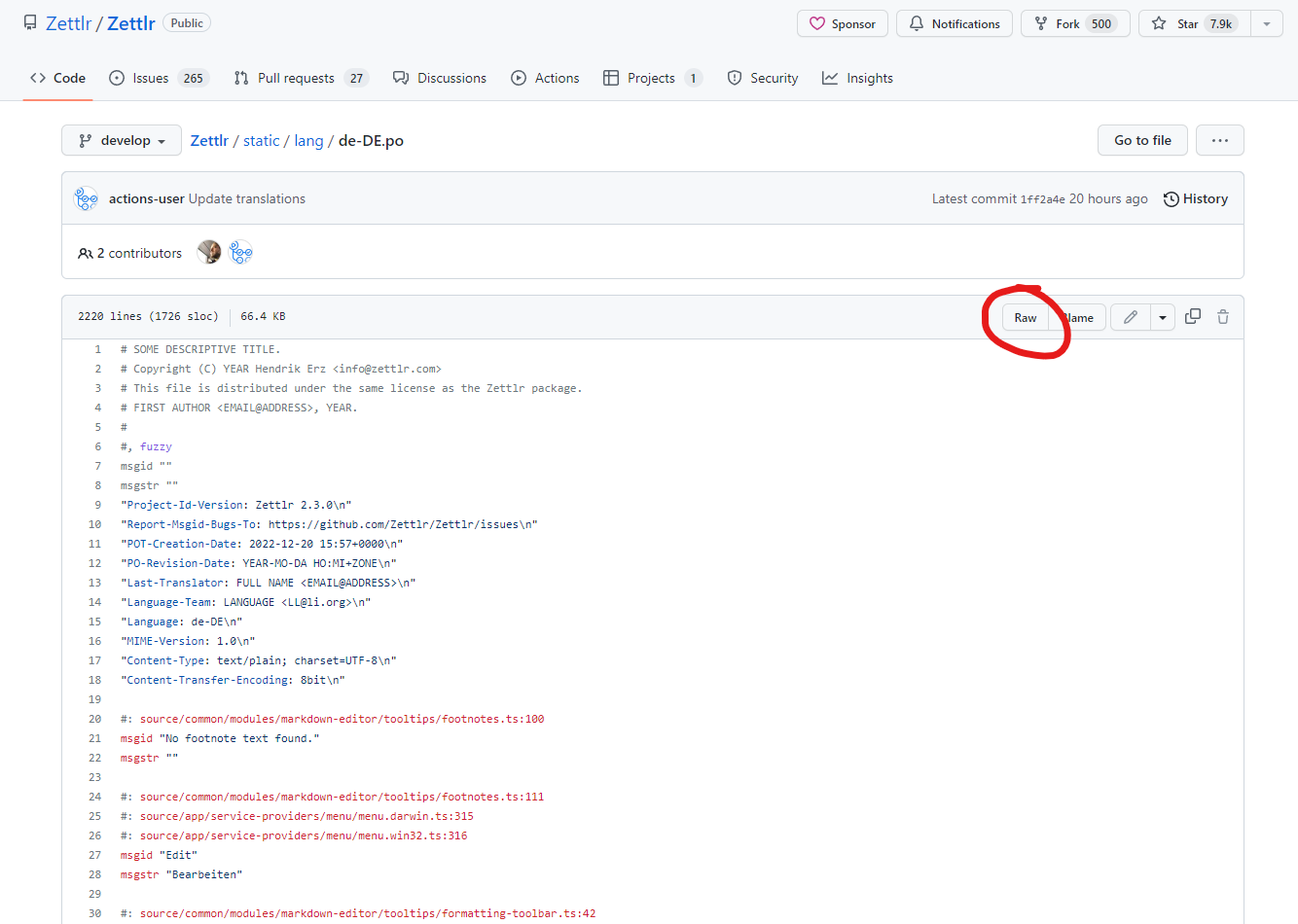
Task: Click the repository icon beside Zettlr title
Action: point(30,22)
